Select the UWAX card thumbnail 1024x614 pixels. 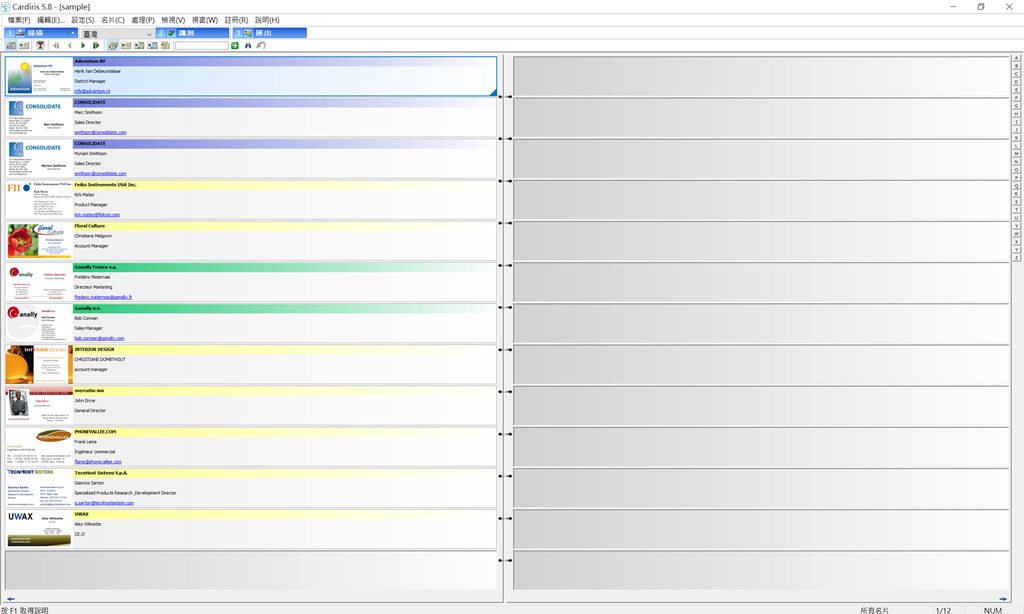[x=39, y=529]
